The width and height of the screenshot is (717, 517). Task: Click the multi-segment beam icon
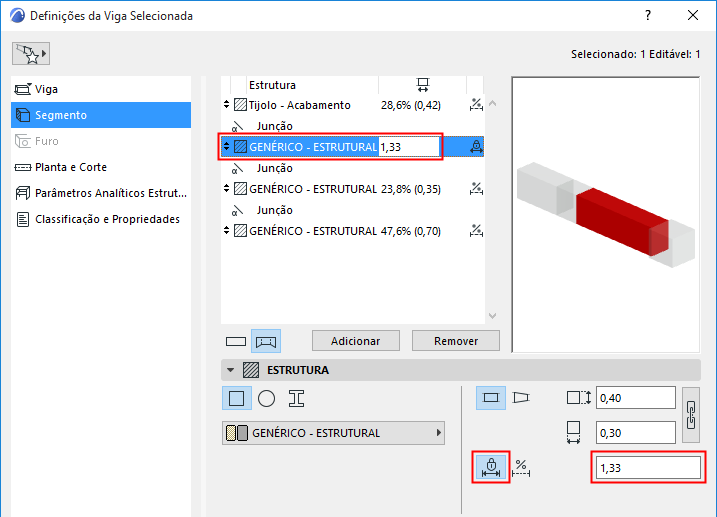click(x=266, y=341)
